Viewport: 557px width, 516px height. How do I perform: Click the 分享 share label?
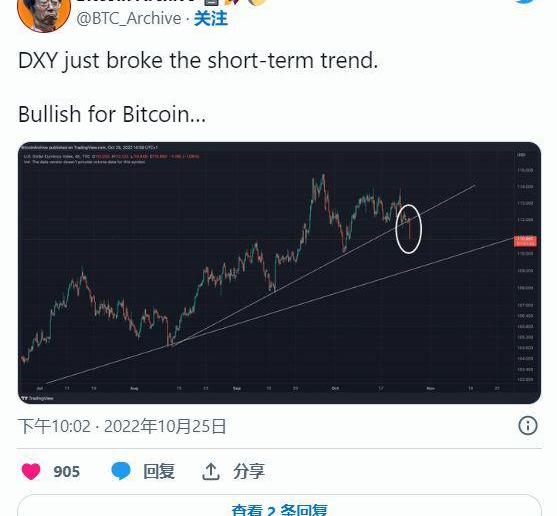point(249,472)
